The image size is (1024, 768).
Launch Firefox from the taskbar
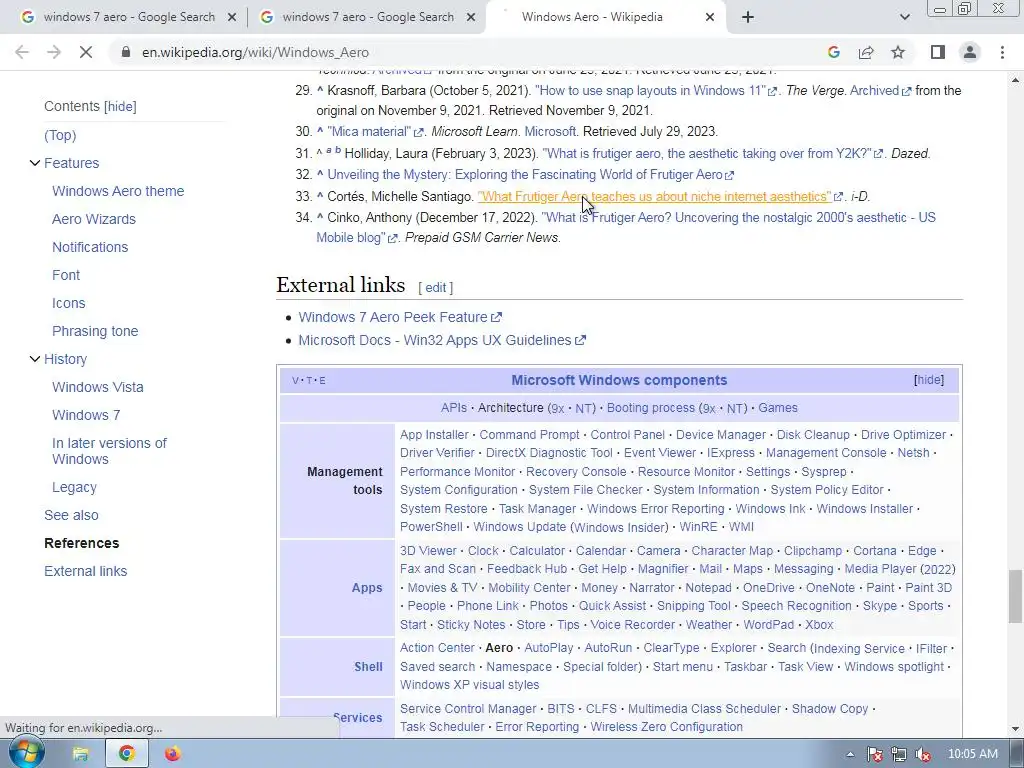pyautogui.click(x=172, y=754)
